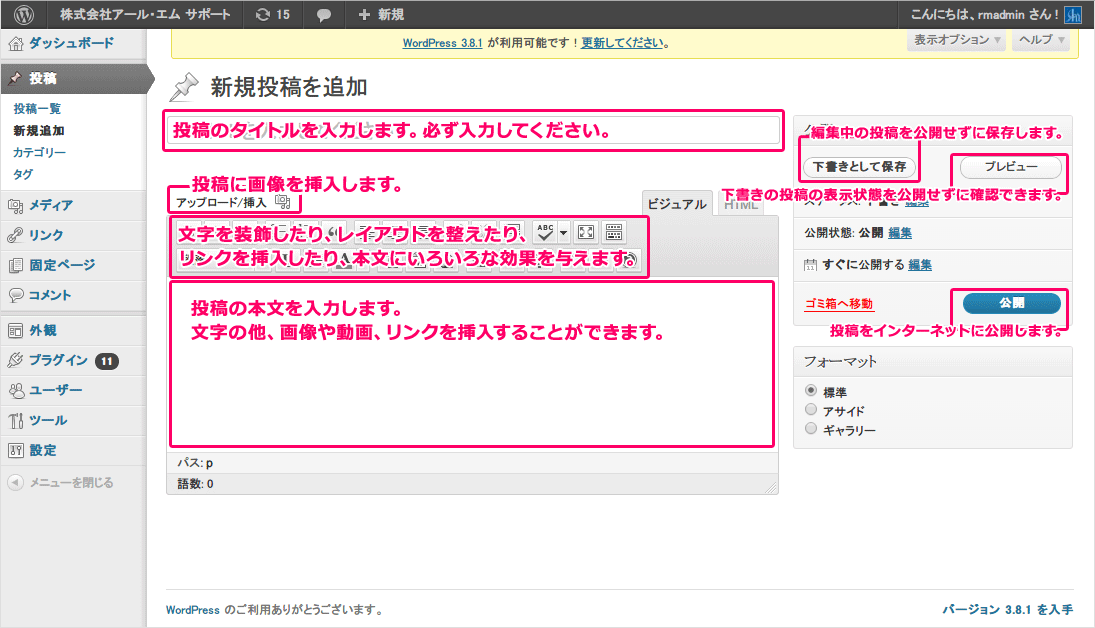Toggle the kitchen sink toolbar icon

pos(614,232)
